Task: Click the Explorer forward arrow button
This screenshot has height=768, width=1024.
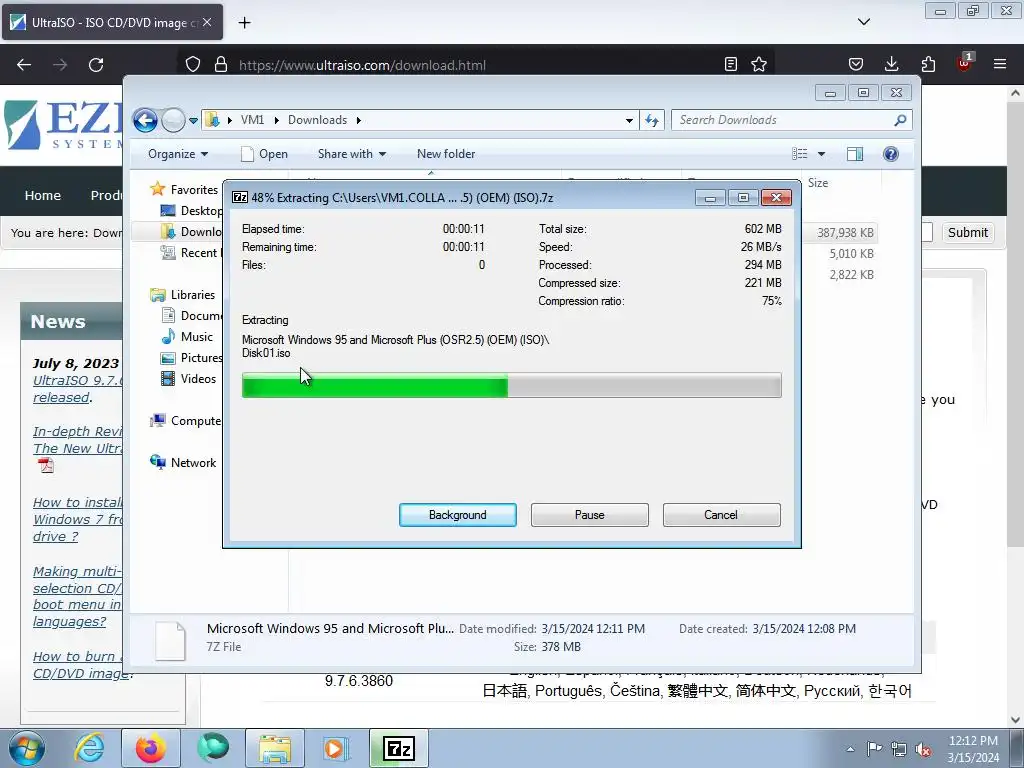Action: point(173,120)
